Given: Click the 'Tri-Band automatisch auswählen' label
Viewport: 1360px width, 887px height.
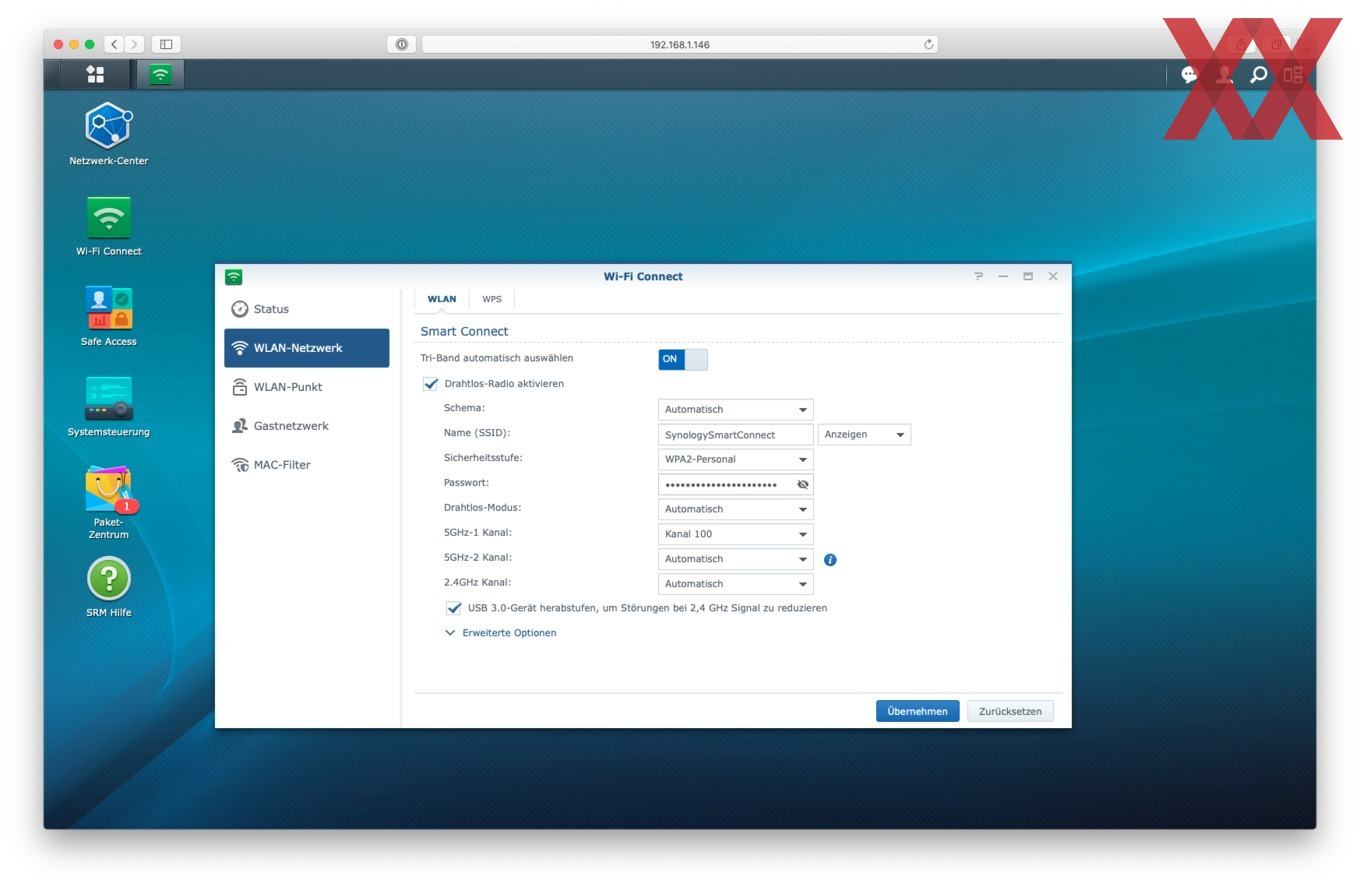Looking at the screenshot, I should pyautogui.click(x=497, y=358).
